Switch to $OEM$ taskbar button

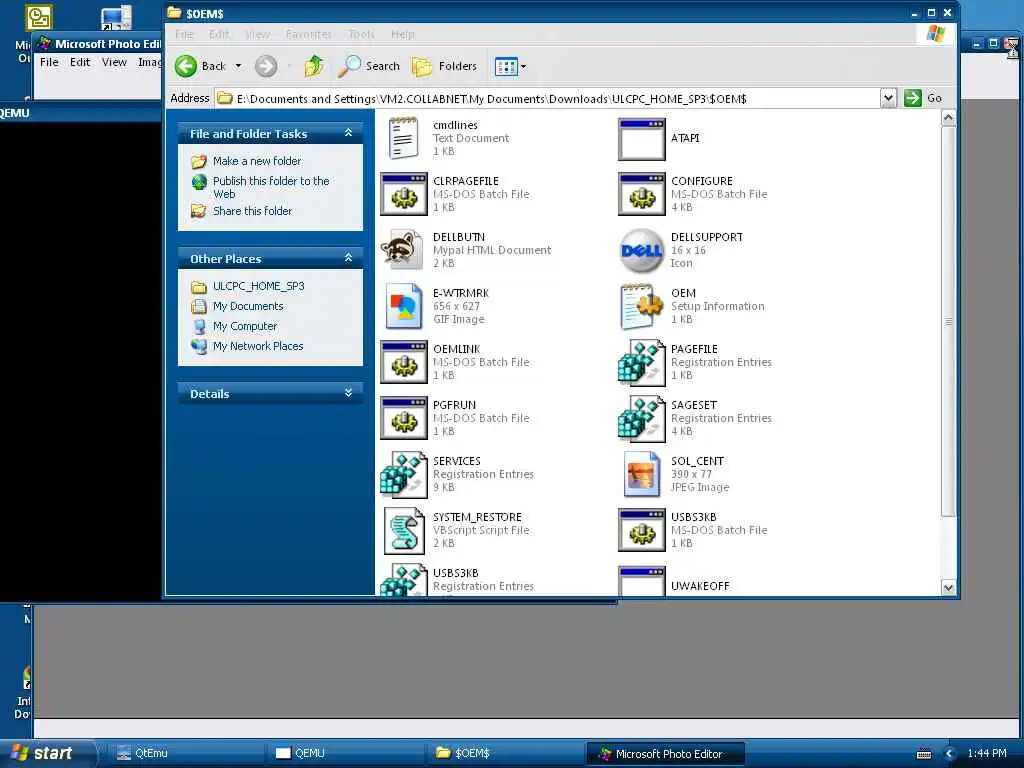coord(506,753)
